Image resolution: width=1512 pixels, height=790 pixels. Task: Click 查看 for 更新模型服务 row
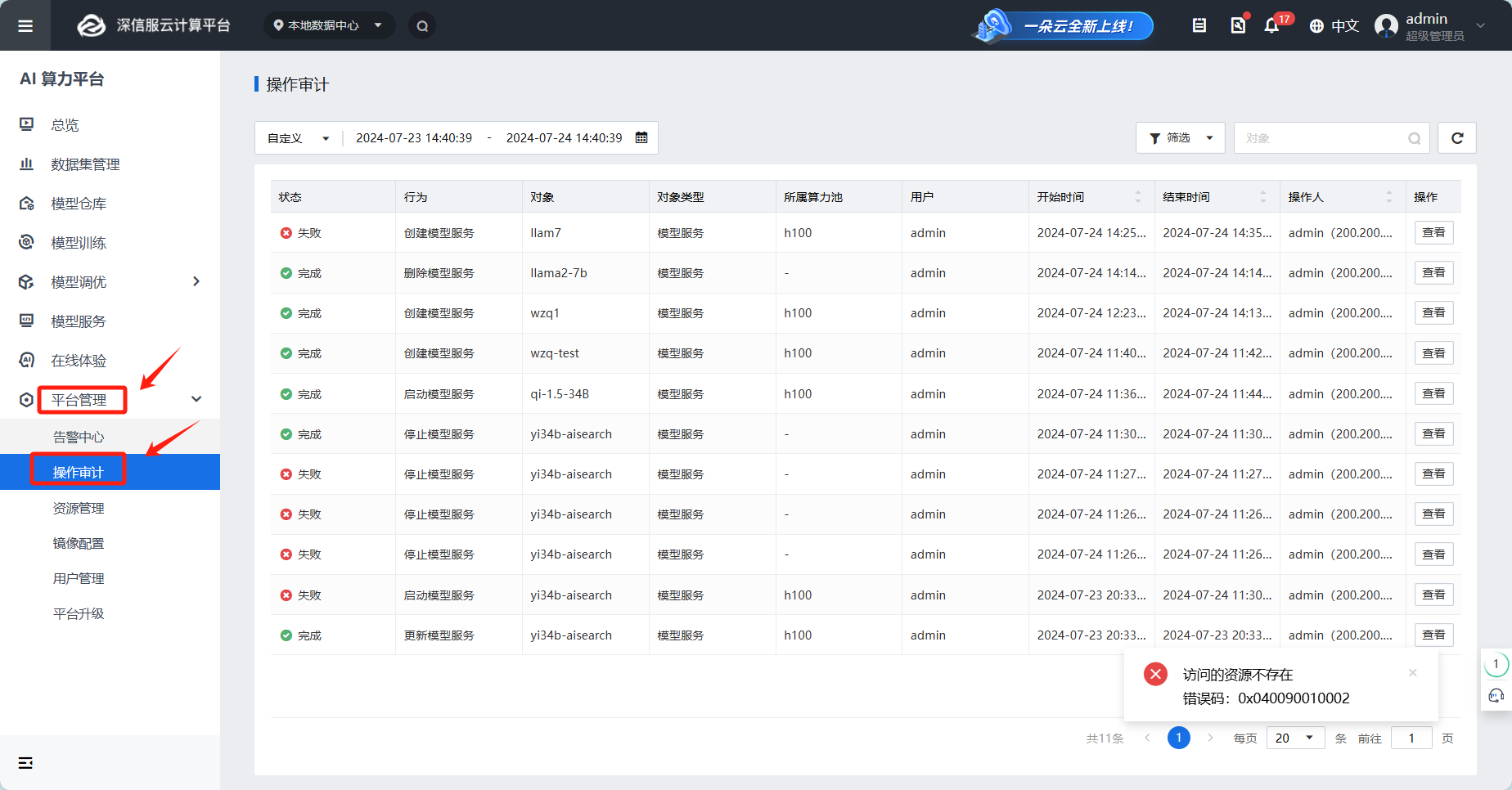coord(1433,635)
